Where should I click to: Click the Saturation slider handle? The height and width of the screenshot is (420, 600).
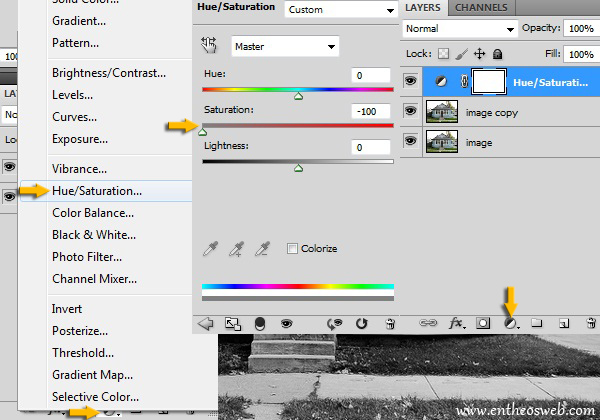coord(202,132)
